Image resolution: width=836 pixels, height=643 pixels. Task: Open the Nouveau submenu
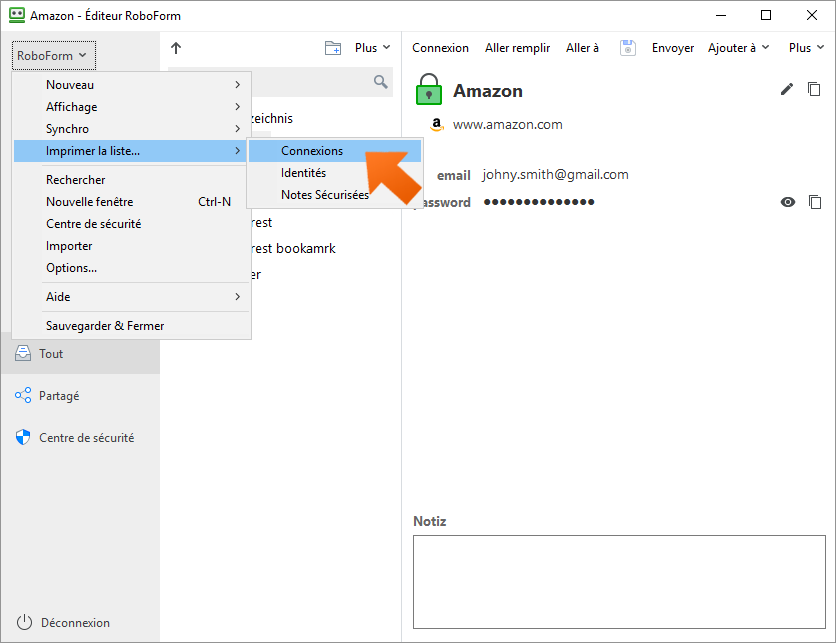132,85
